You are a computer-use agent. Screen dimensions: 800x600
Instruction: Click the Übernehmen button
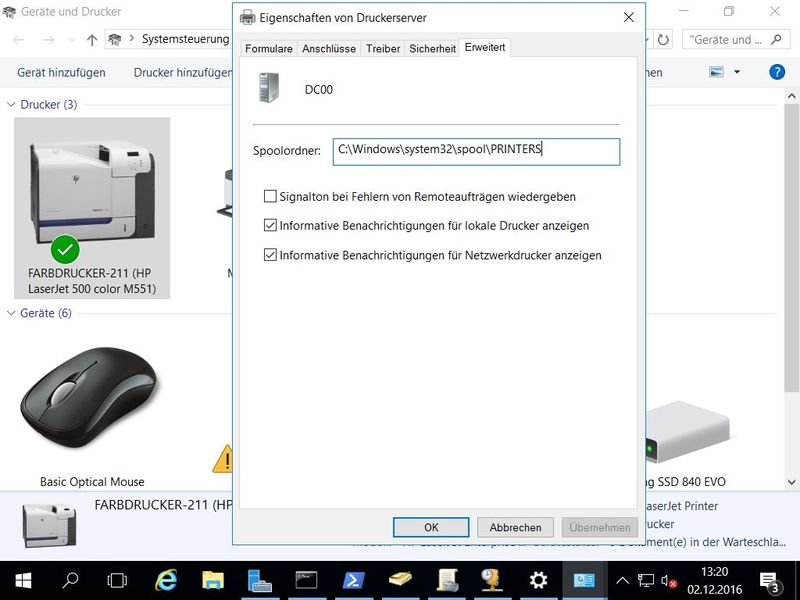click(600, 527)
